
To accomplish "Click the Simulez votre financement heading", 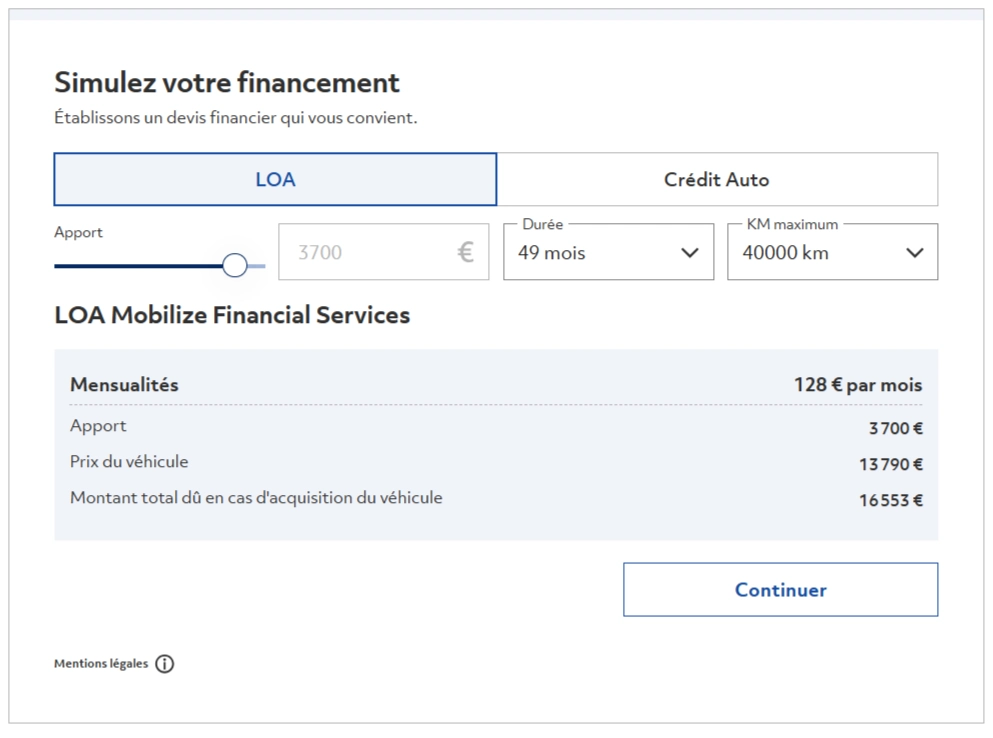I will (227, 82).
